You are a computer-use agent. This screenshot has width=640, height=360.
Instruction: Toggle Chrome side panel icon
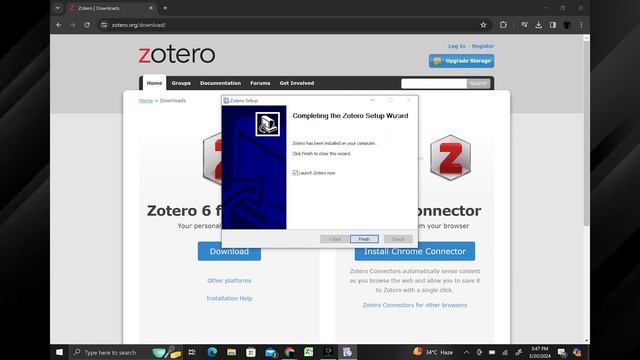point(553,25)
